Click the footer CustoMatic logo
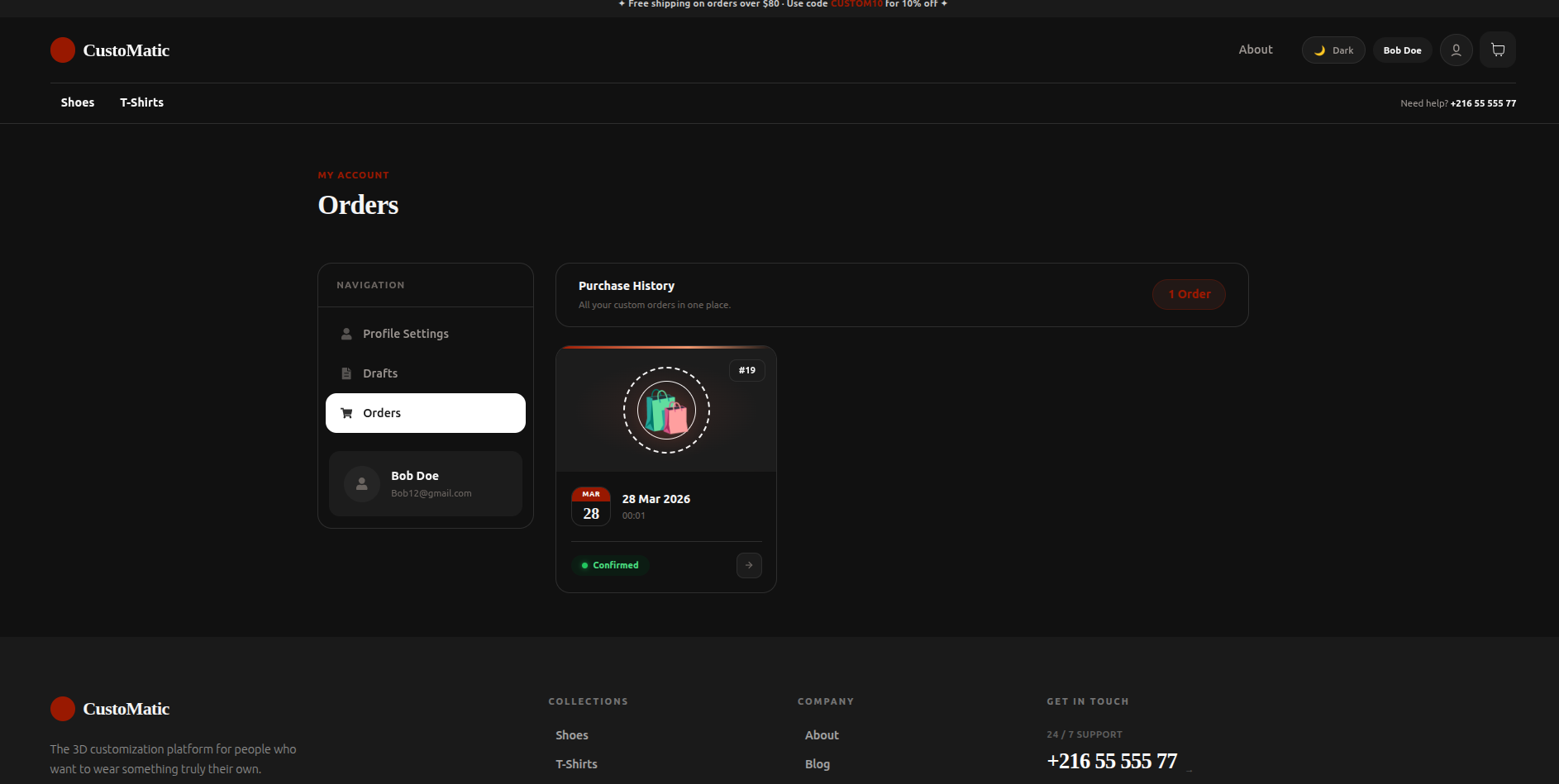 [x=110, y=709]
